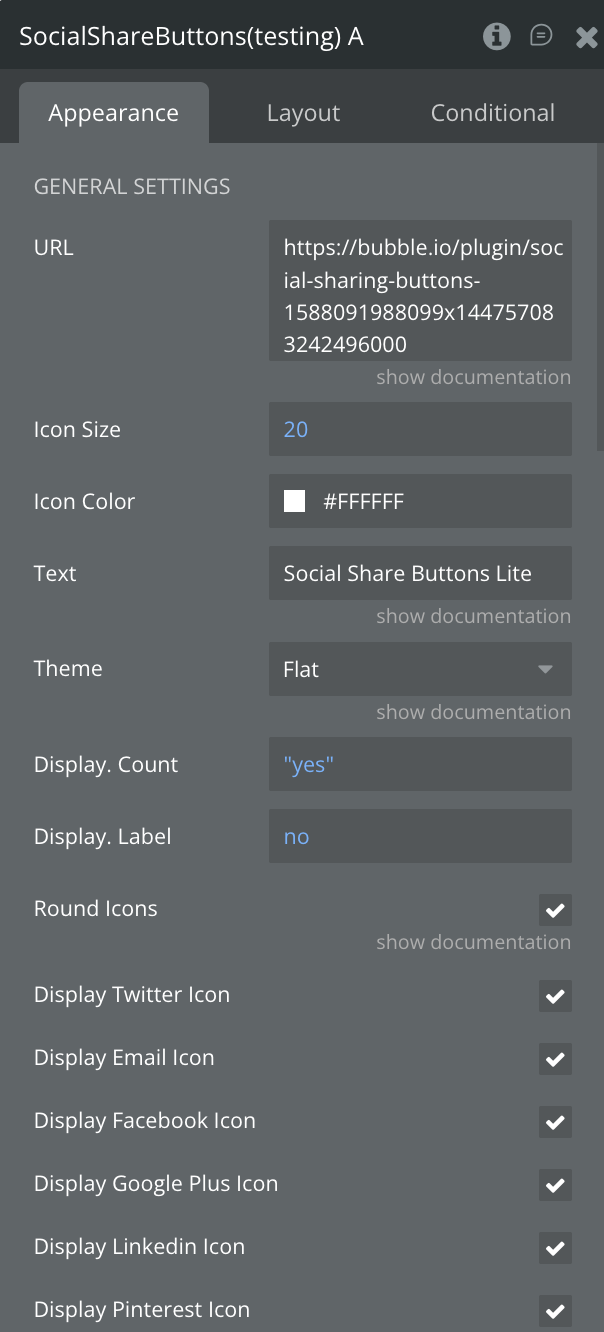Click the Text input field
The width and height of the screenshot is (604, 1332).
[x=420, y=573]
